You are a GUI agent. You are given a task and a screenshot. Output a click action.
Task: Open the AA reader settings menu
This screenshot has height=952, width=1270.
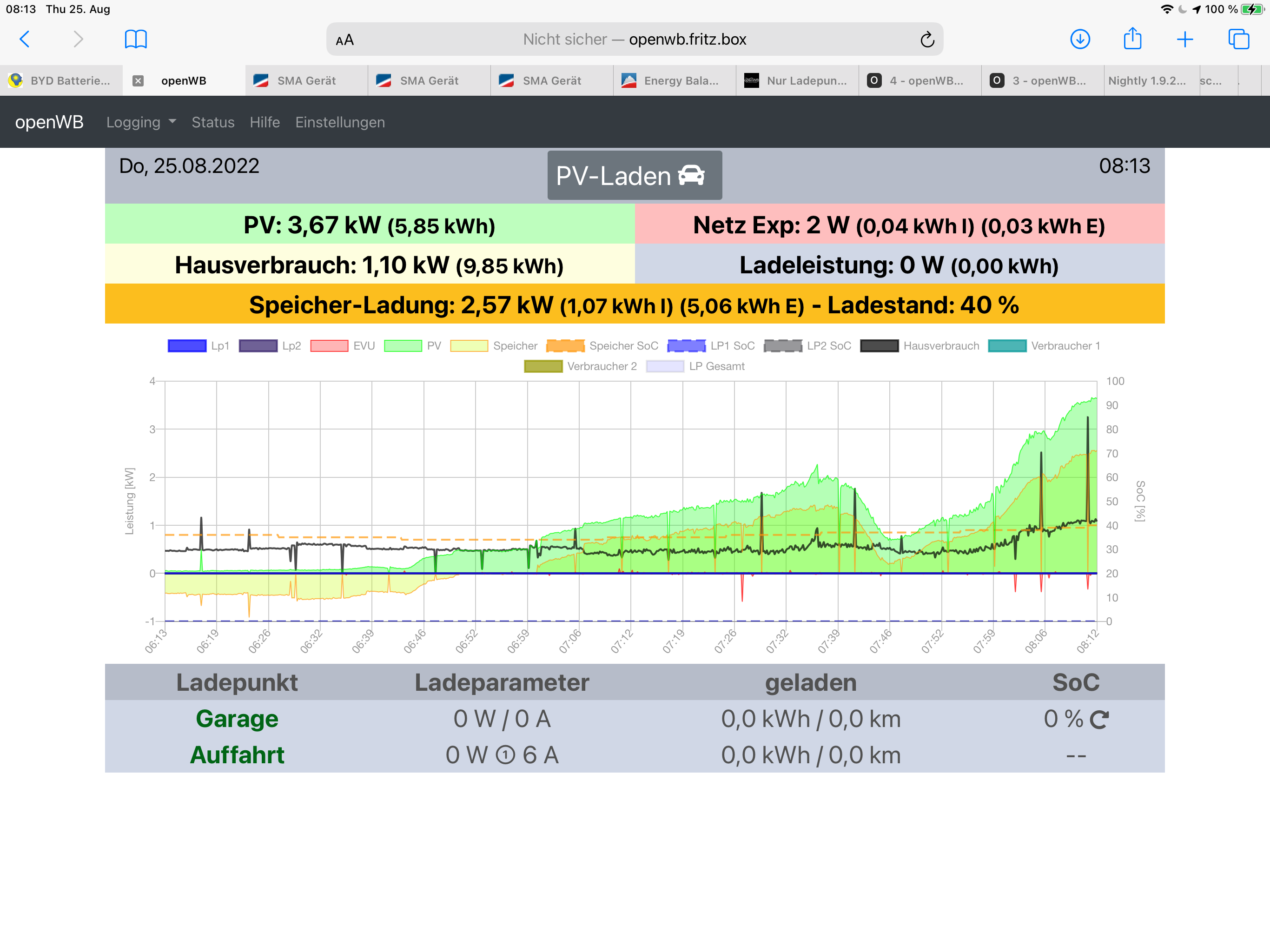[x=344, y=40]
